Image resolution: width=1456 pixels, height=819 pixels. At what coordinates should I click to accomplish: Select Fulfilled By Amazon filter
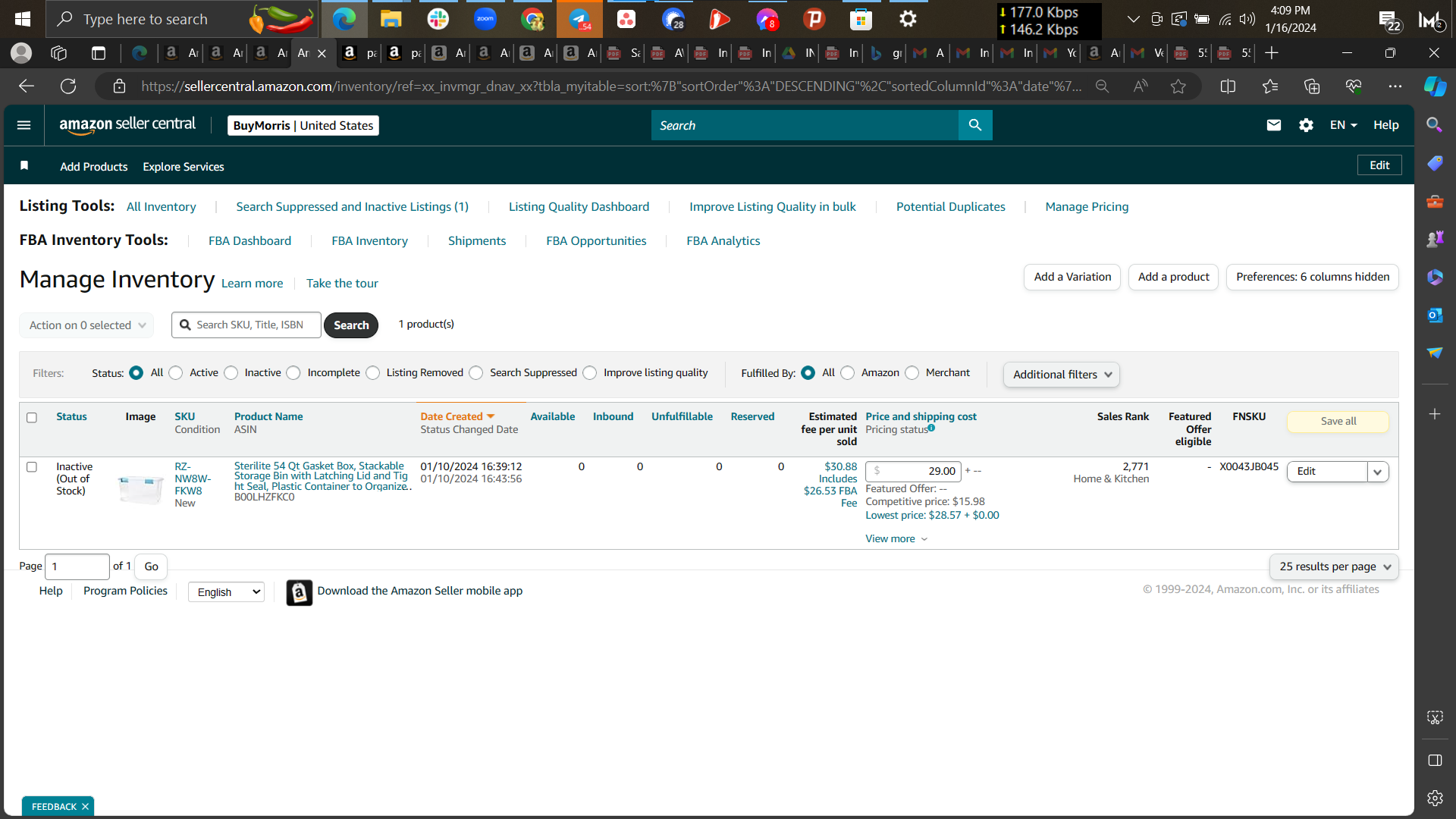[x=848, y=373]
